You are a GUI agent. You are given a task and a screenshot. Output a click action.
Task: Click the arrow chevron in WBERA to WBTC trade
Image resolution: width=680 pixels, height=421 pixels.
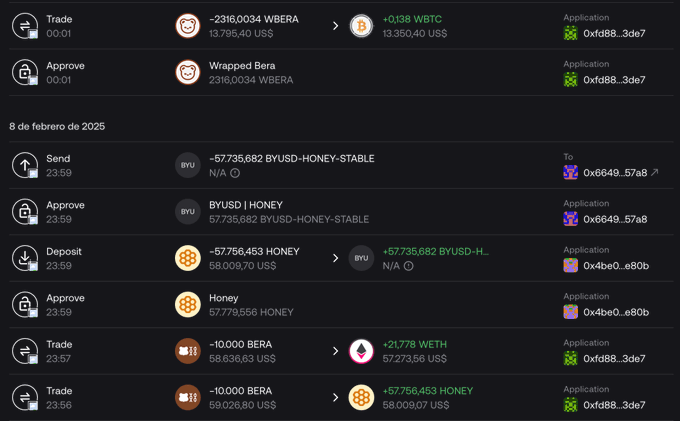336,26
